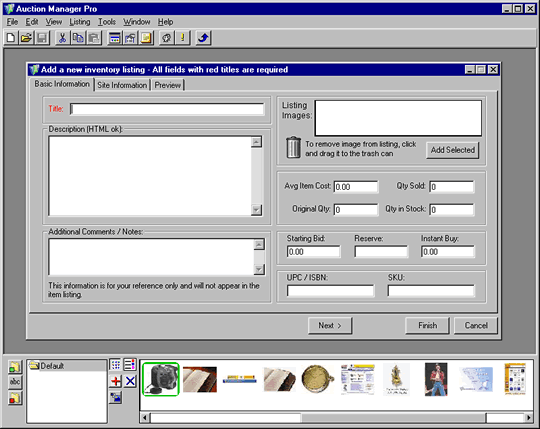540x429 pixels.
Task: Click the Add Selected button
Action: coord(453,150)
